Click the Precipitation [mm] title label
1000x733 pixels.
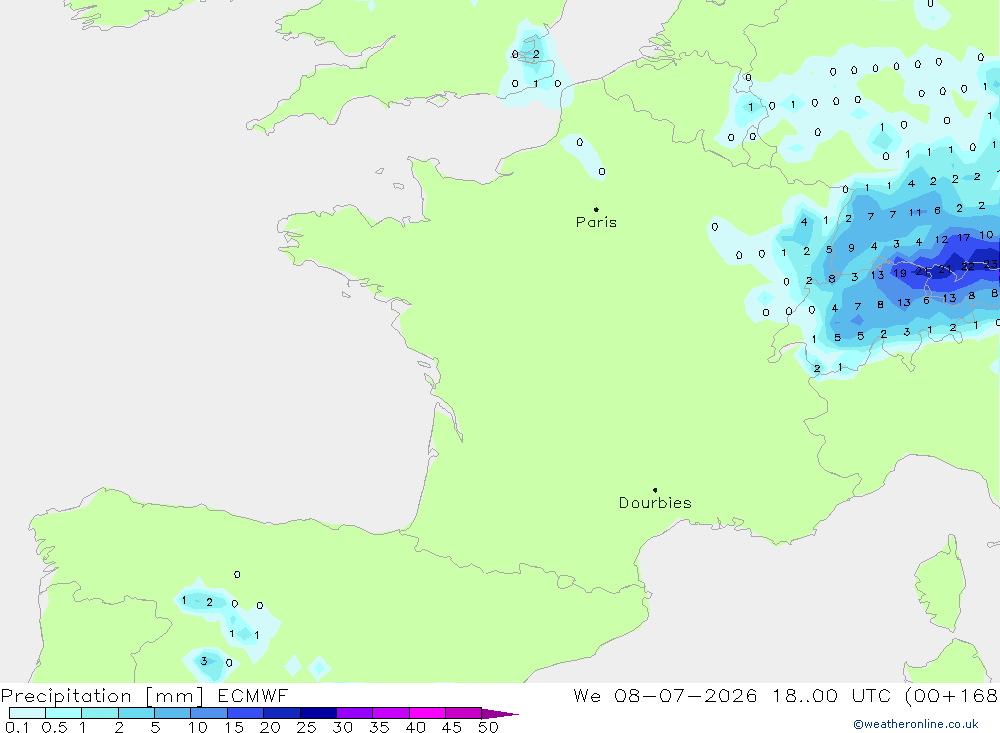click(x=102, y=696)
